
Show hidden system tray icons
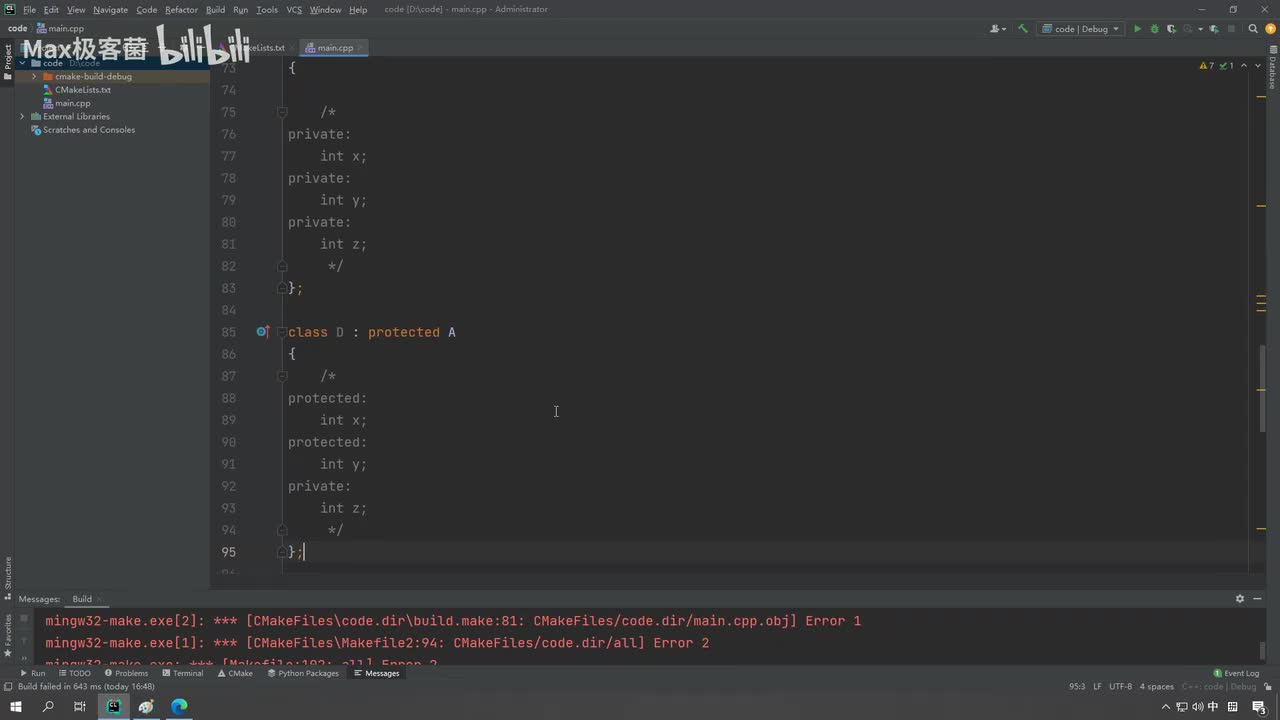[1165, 707]
